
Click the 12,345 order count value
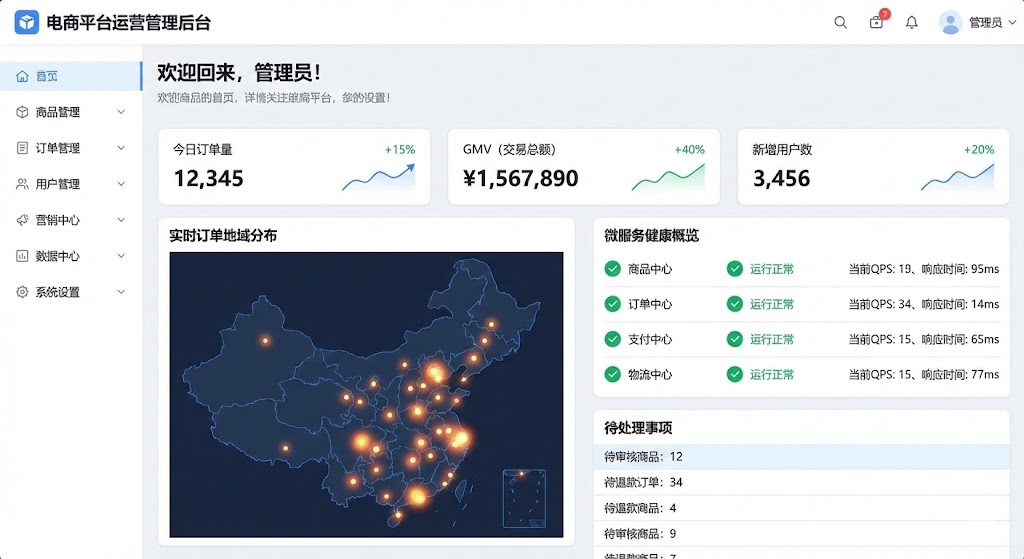tap(208, 178)
